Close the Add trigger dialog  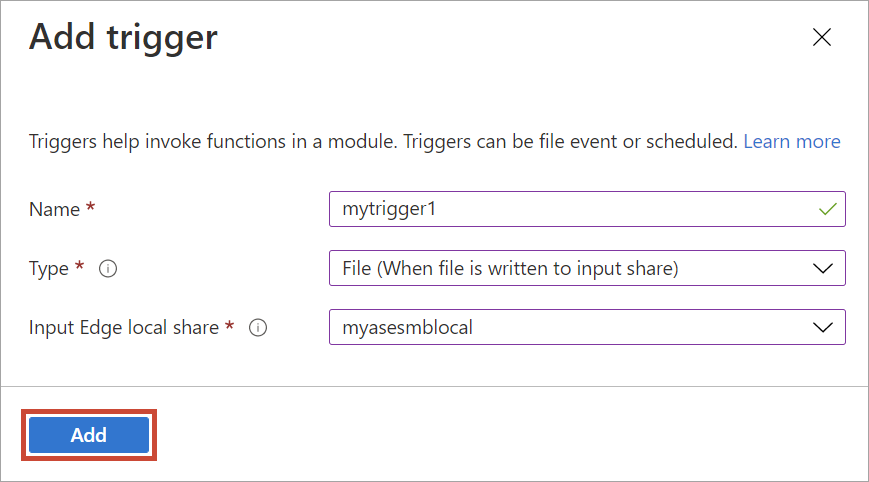click(x=821, y=37)
